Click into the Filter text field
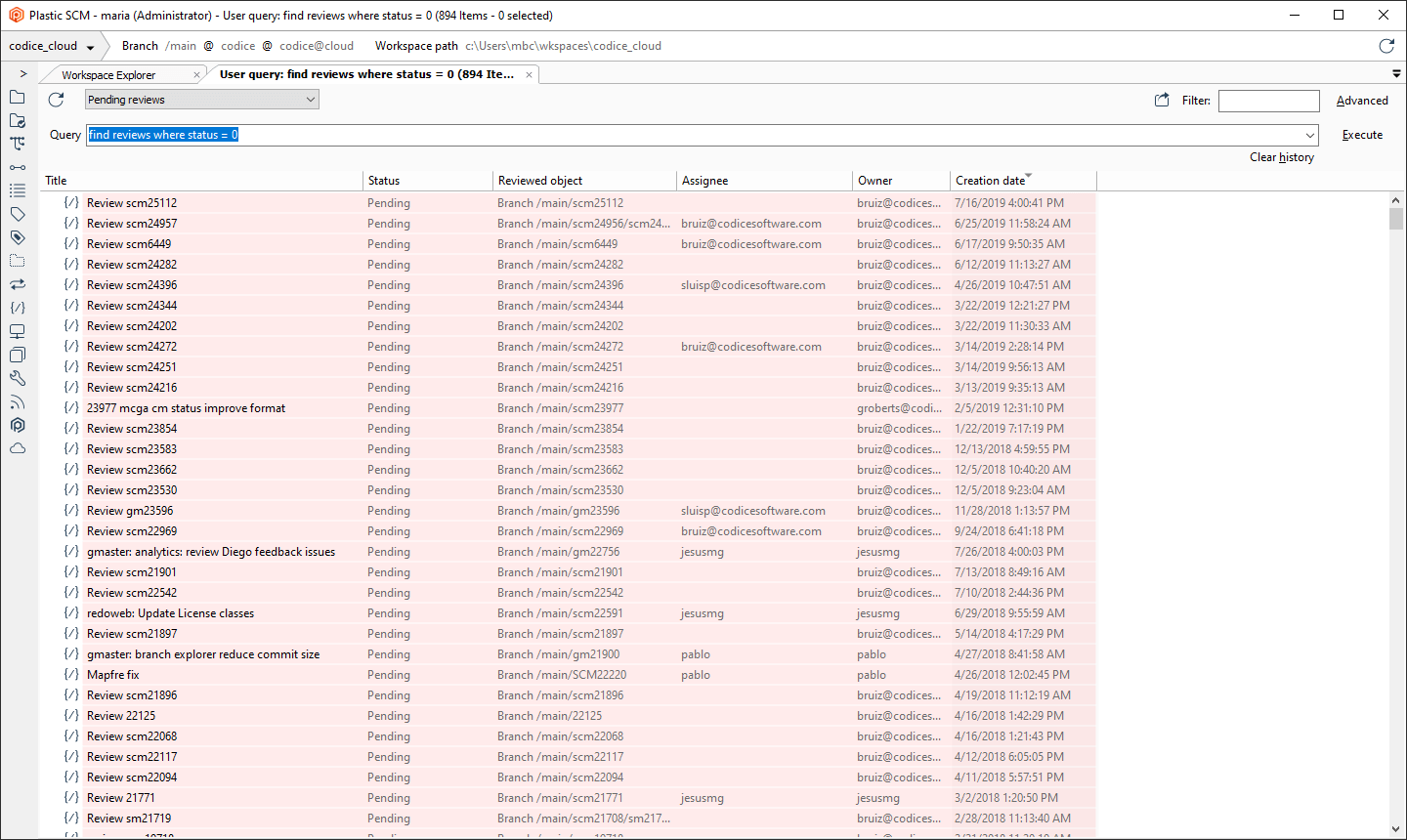The width and height of the screenshot is (1407, 840). point(1268,101)
